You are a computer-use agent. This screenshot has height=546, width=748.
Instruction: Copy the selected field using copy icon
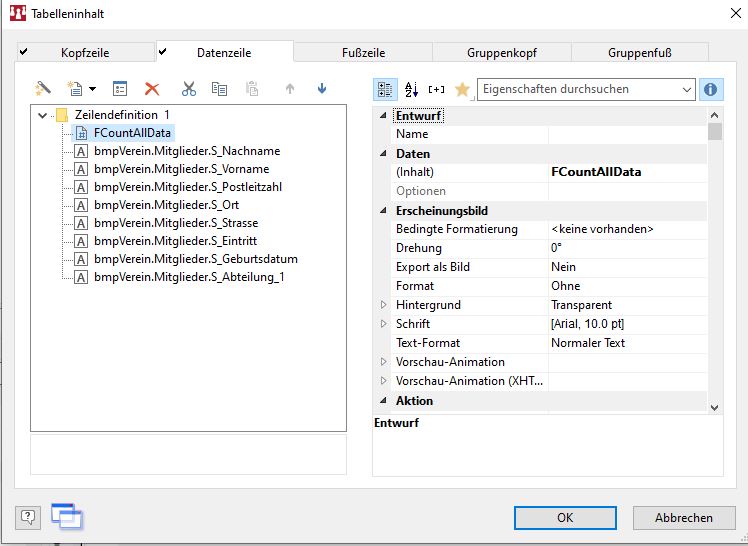[219, 89]
